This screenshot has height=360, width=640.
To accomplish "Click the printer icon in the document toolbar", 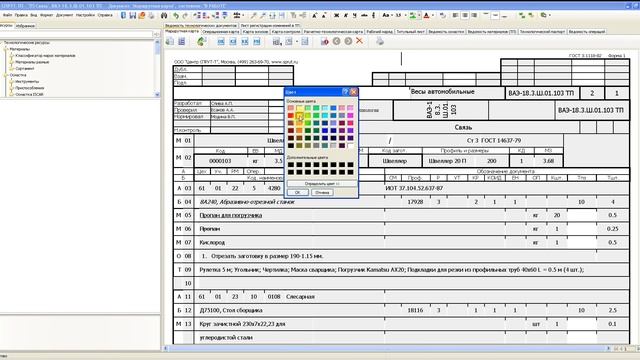I will tap(380, 41).
